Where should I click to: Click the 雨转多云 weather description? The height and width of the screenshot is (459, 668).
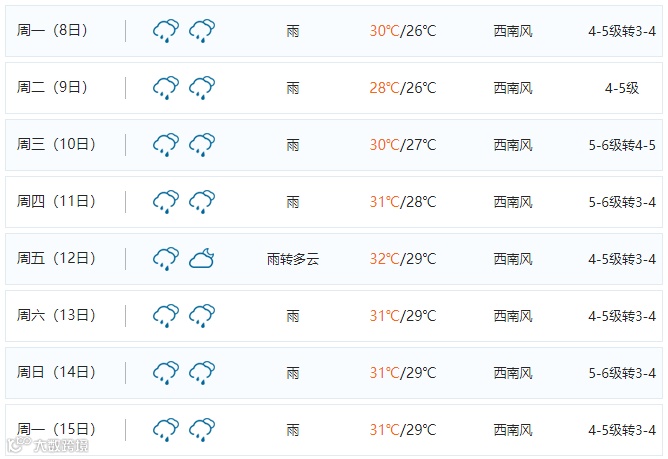[293, 259]
